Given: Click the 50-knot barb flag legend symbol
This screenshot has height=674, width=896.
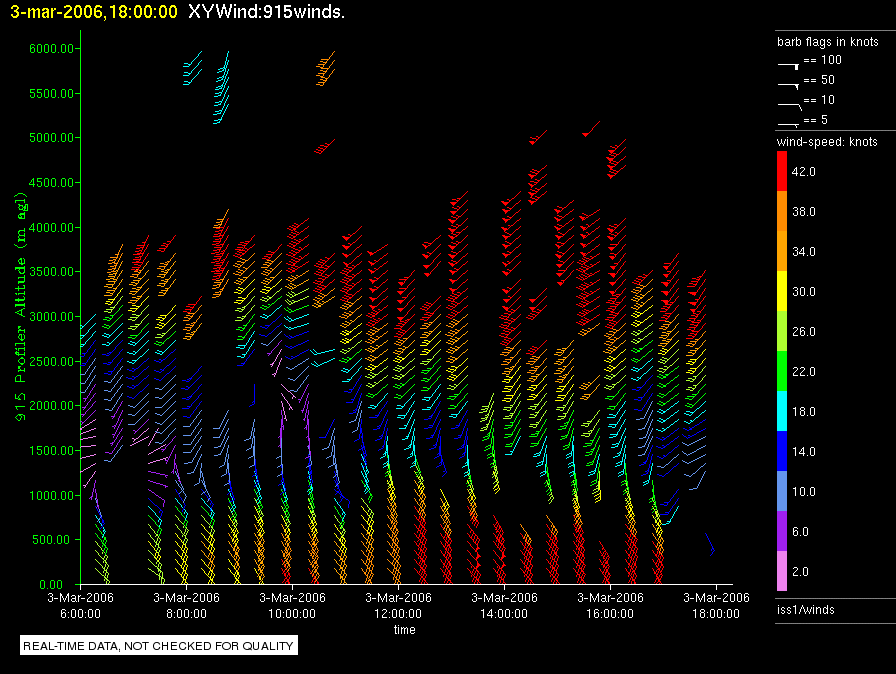Looking at the screenshot, I should (789, 86).
